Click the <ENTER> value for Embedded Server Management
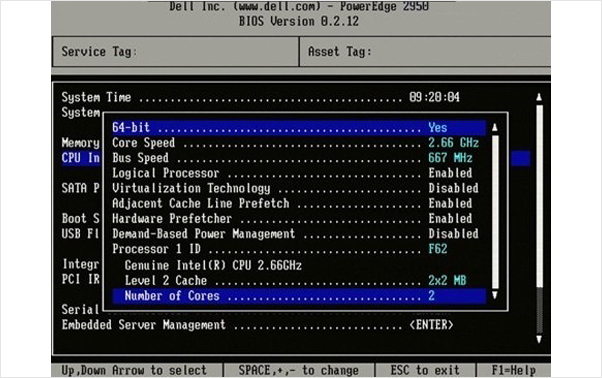 [x=432, y=325]
